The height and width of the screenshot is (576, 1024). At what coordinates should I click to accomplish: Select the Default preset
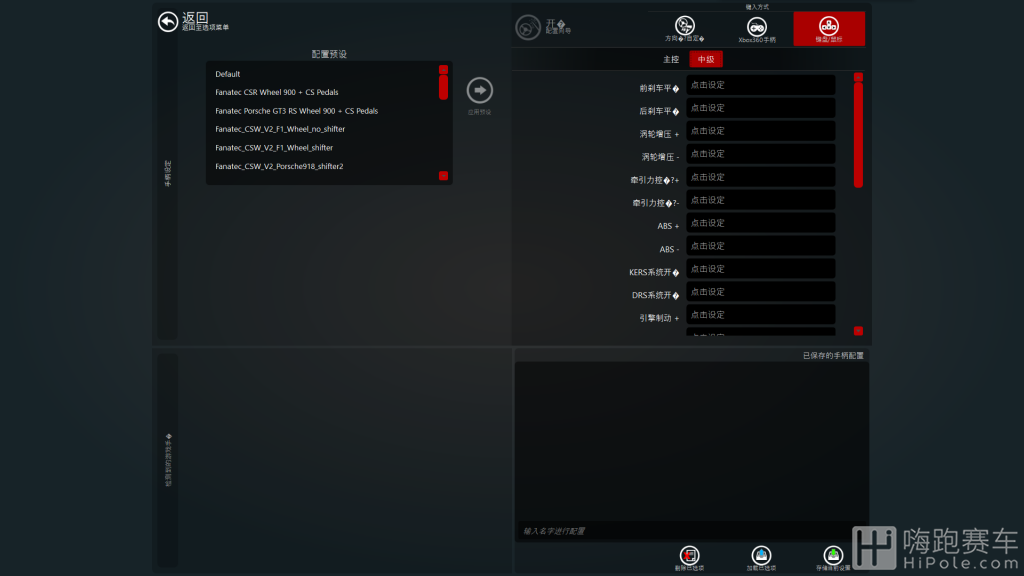pos(228,74)
